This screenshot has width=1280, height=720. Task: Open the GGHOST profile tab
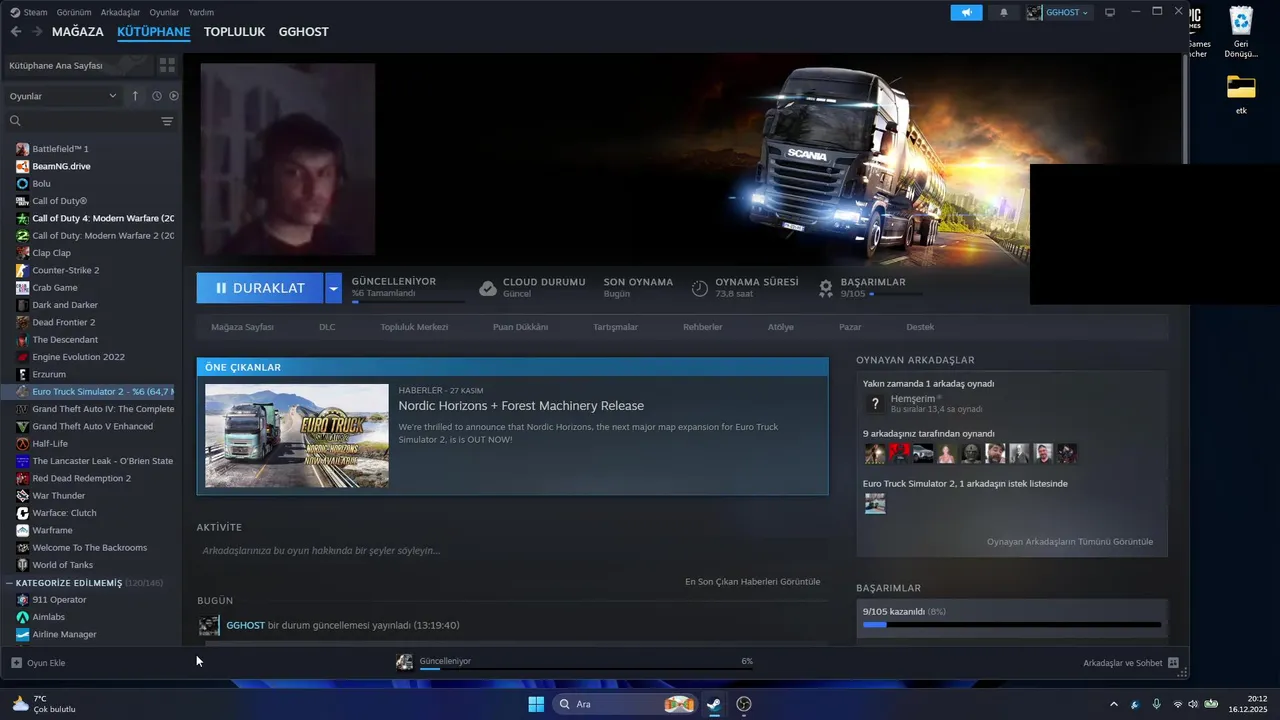pyautogui.click(x=303, y=32)
